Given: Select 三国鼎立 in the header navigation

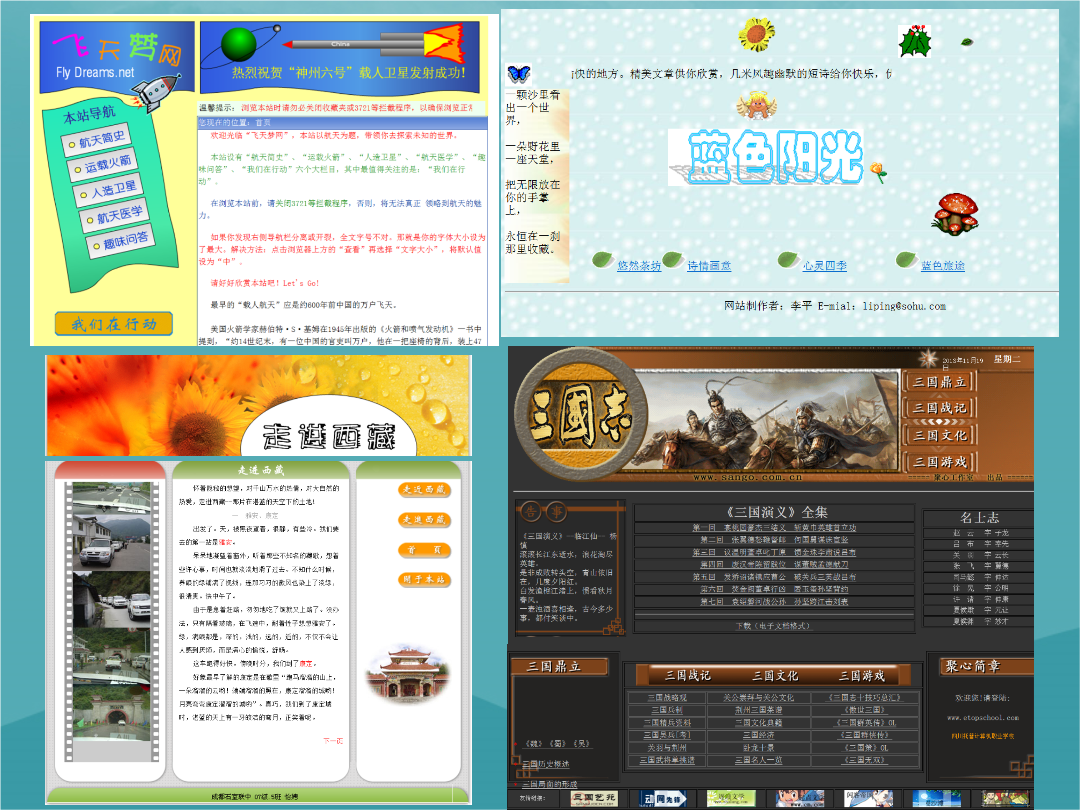Looking at the screenshot, I should pos(939,382).
